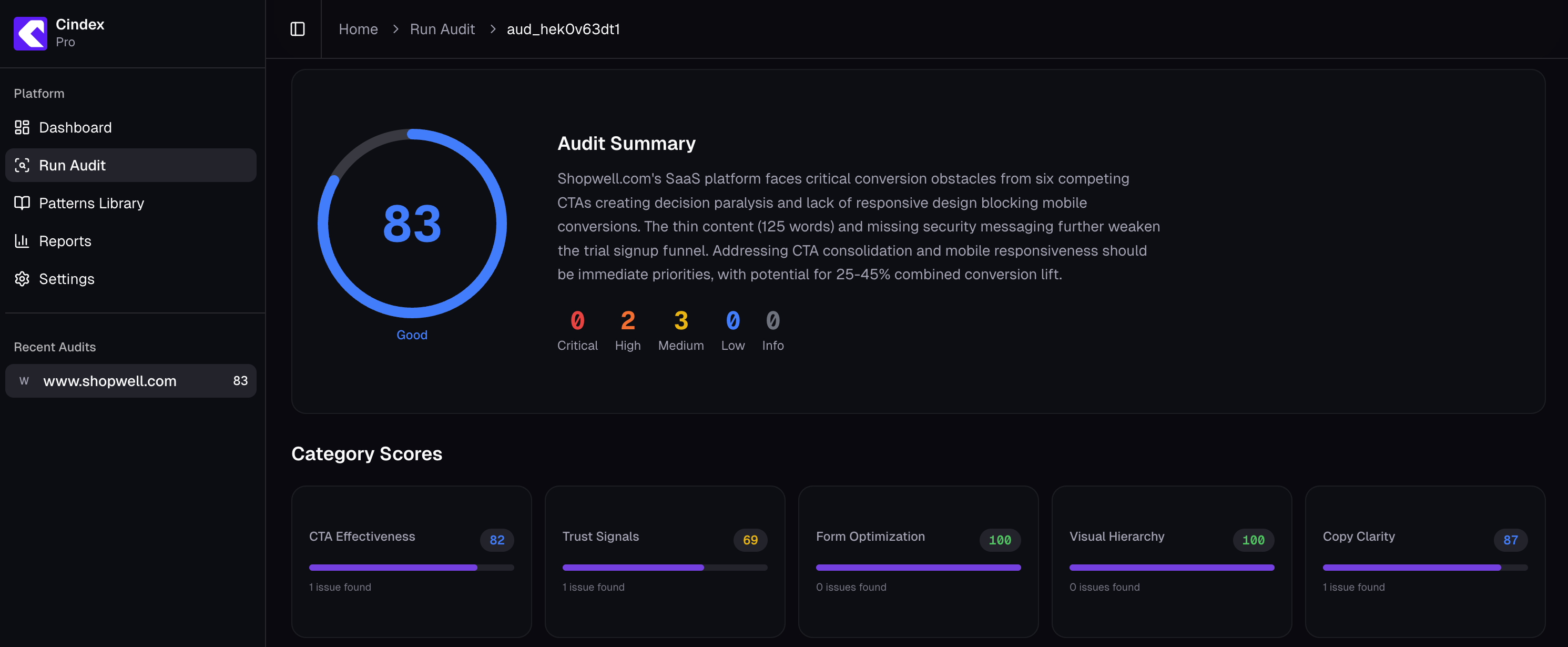The width and height of the screenshot is (1568, 647).
Task: Open Patterns Library via its book icon
Action: pos(23,203)
